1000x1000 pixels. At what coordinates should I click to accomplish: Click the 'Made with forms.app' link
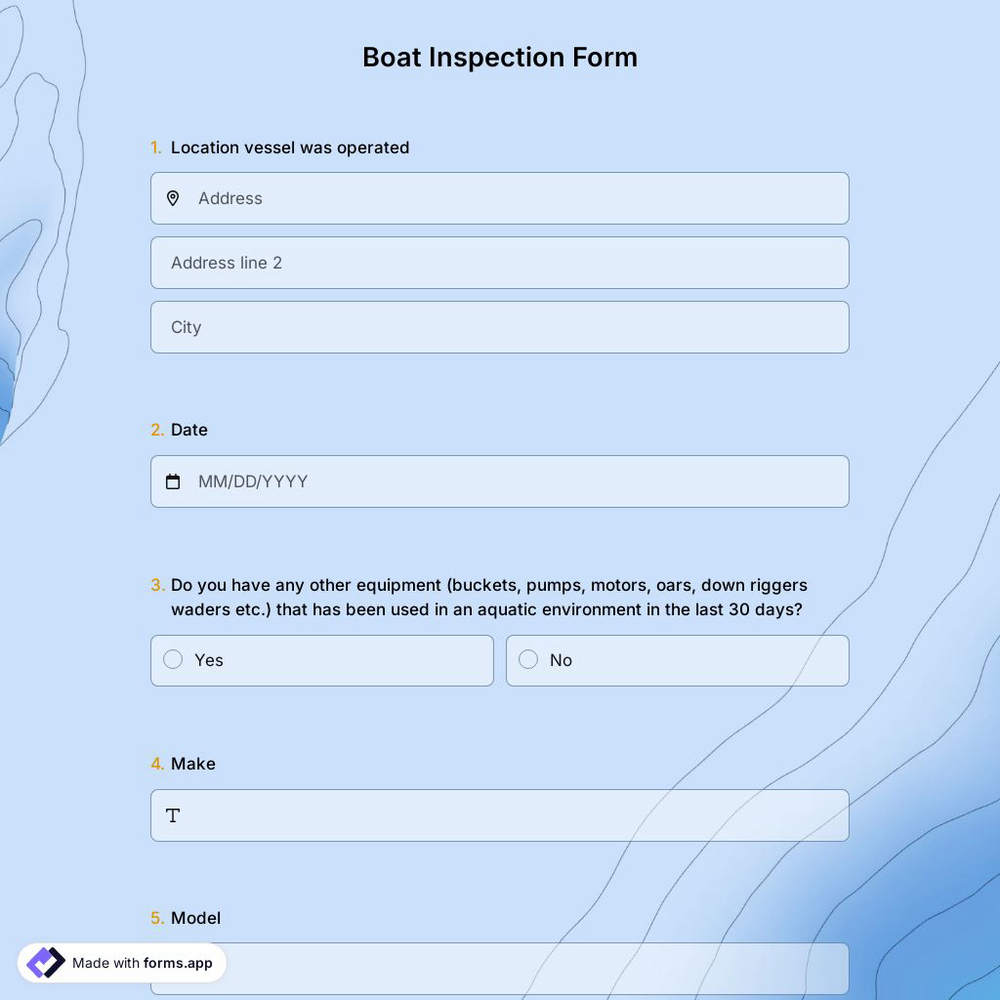[x=141, y=963]
